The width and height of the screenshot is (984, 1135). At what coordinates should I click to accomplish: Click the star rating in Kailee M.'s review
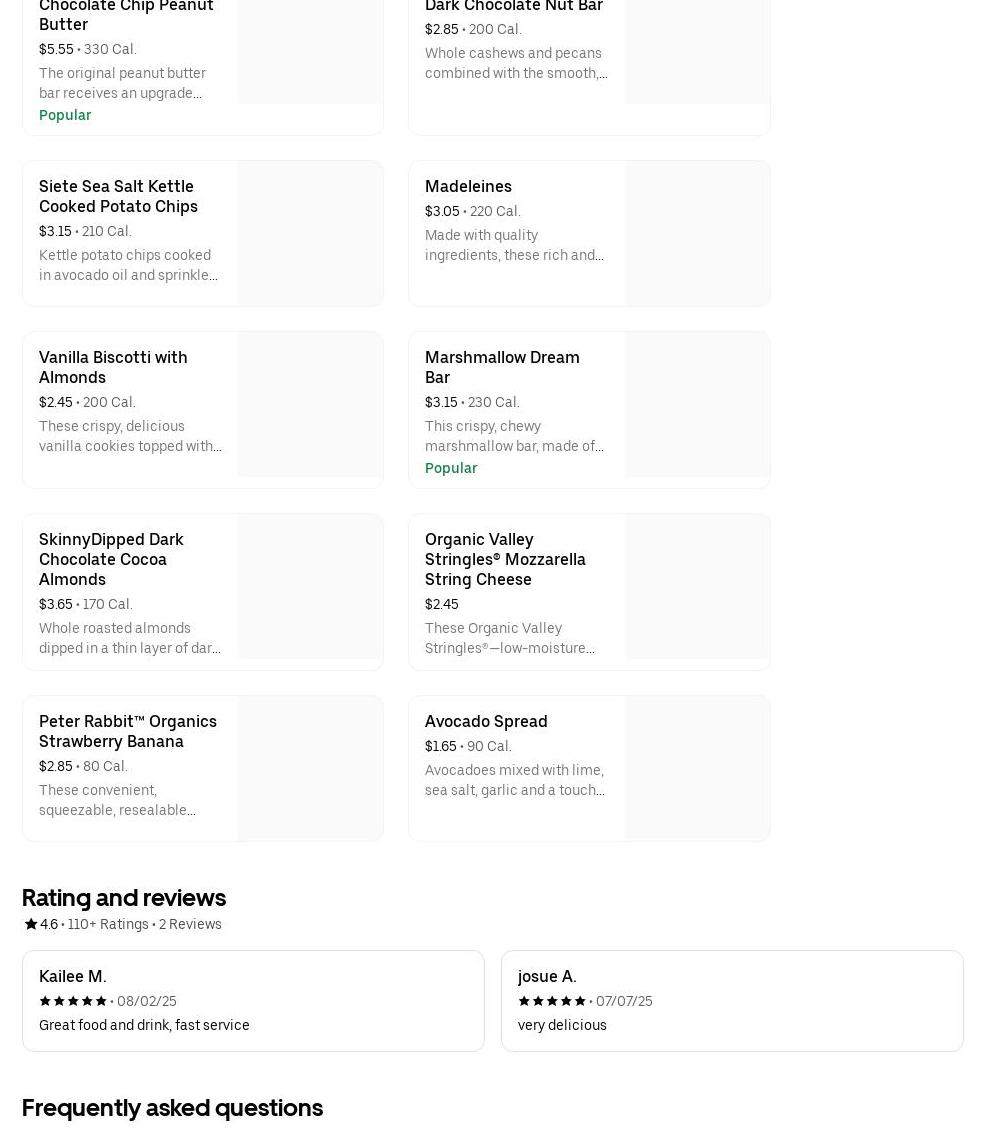coord(73,1001)
